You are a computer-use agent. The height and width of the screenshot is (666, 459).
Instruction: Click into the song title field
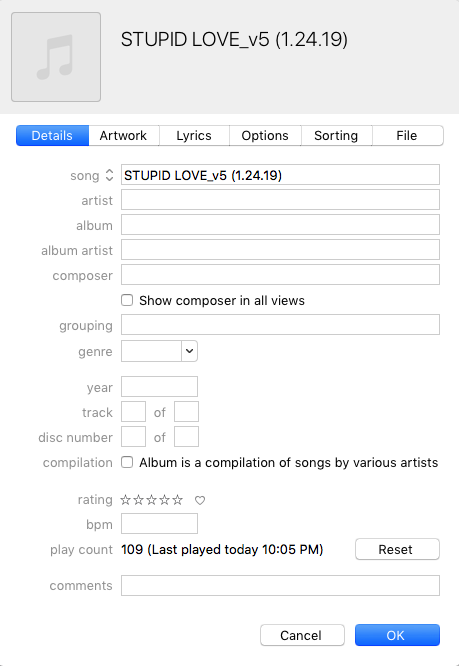click(280, 175)
